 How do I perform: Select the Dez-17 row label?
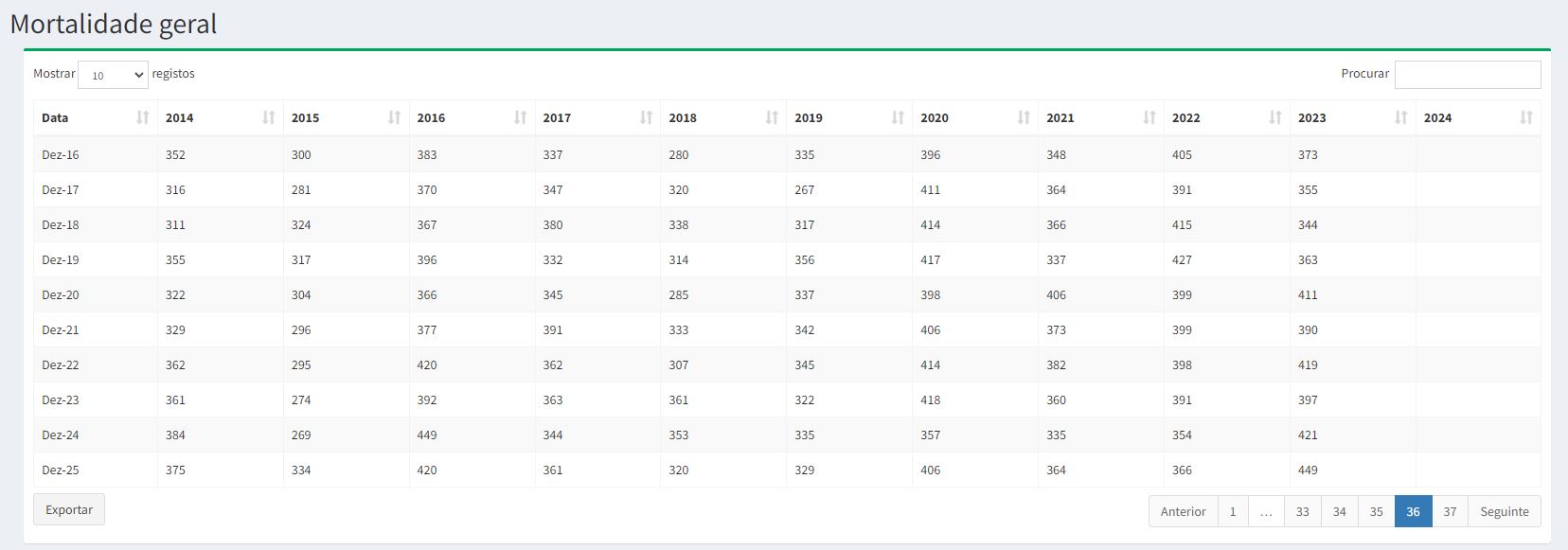tap(61, 189)
